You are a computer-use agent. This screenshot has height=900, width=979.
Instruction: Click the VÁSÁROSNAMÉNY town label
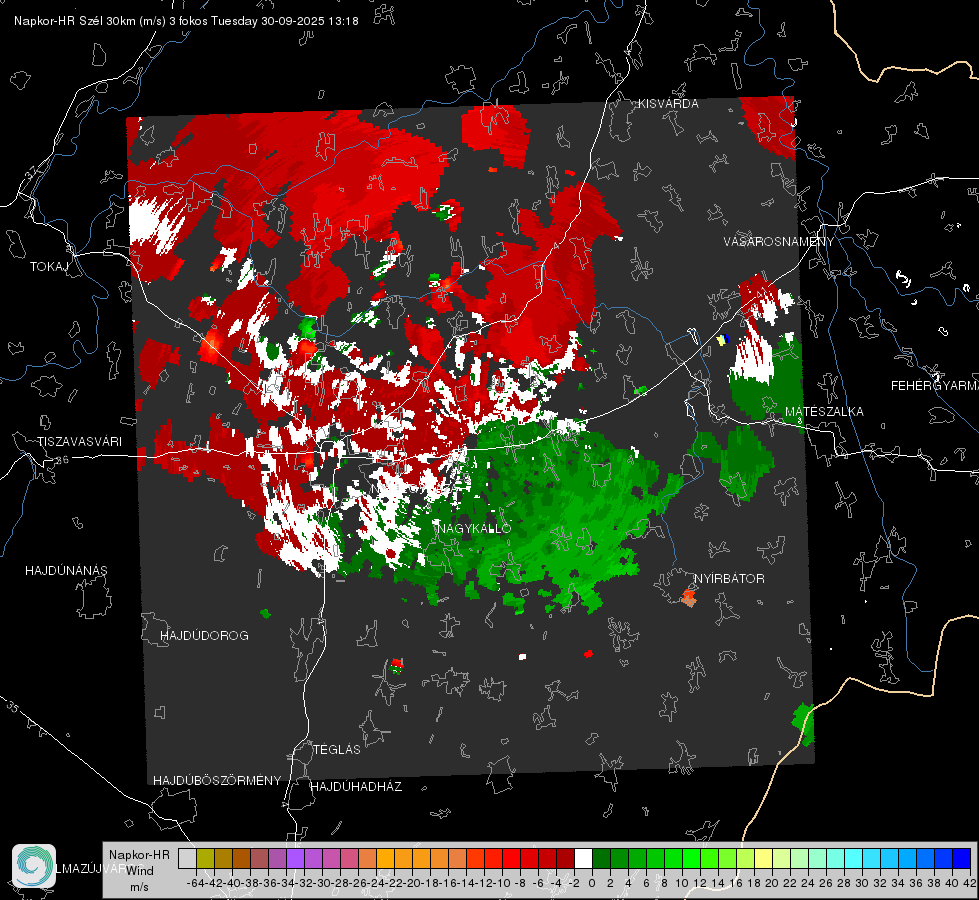pyautogui.click(x=779, y=242)
